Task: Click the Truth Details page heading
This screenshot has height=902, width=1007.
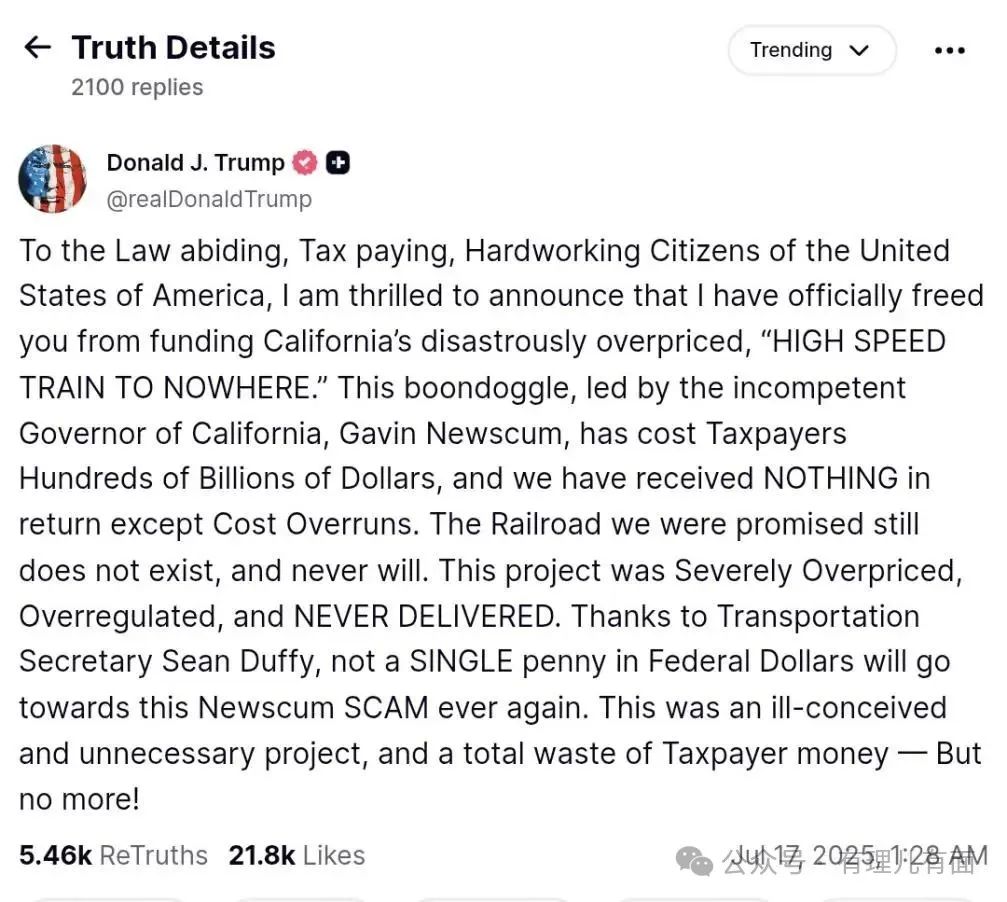Action: pyautogui.click(x=173, y=47)
